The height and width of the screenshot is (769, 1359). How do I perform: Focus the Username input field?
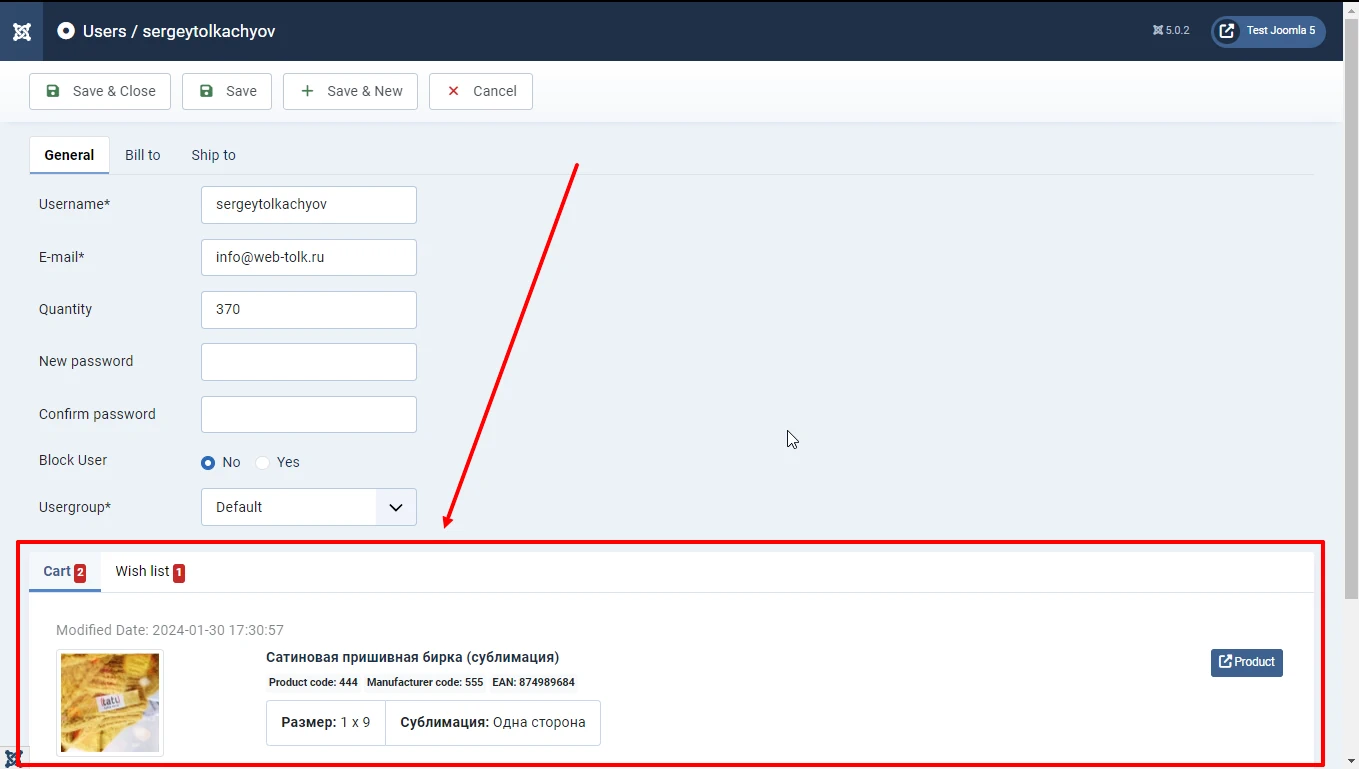click(309, 205)
